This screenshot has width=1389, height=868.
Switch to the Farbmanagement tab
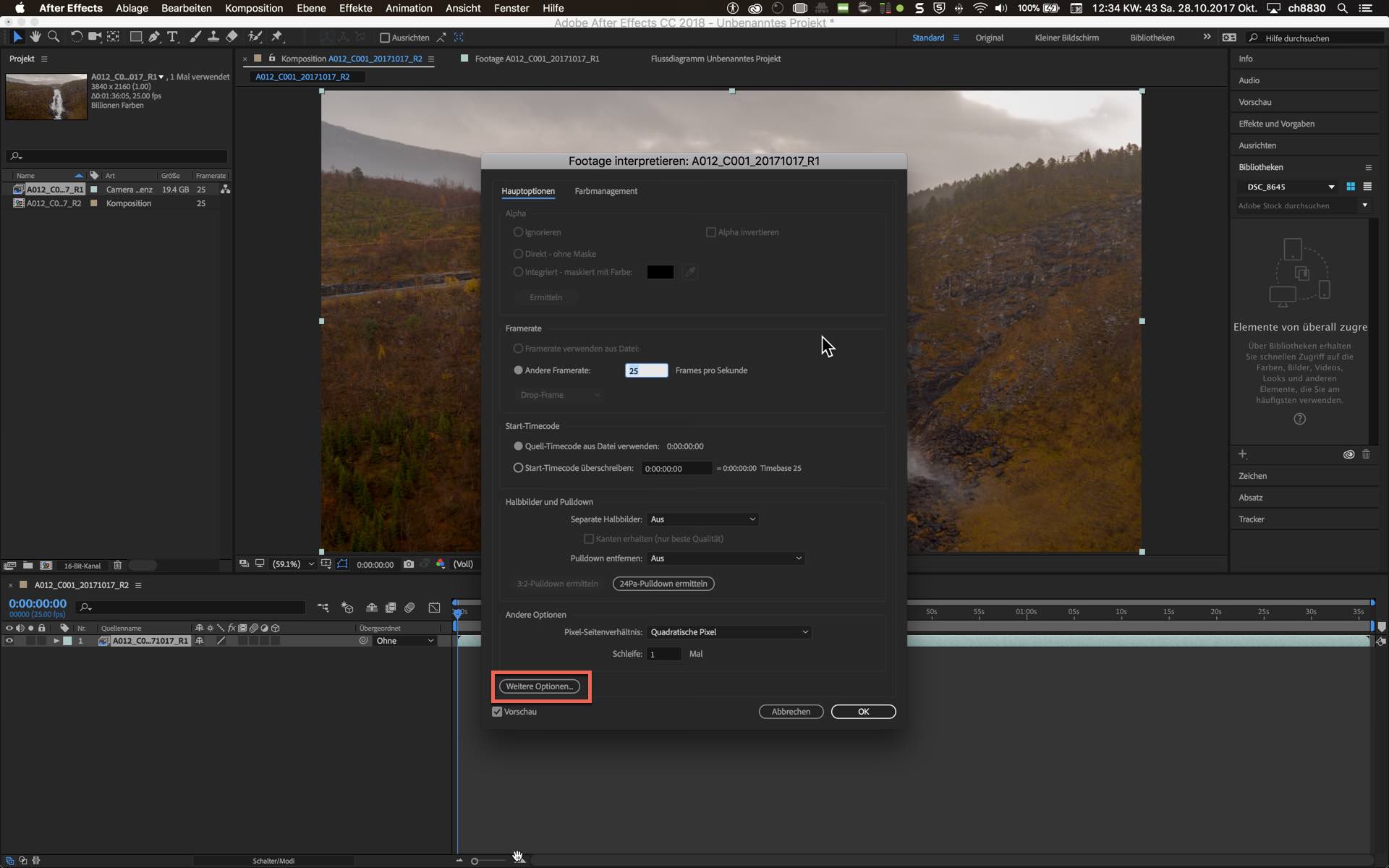pos(606,191)
